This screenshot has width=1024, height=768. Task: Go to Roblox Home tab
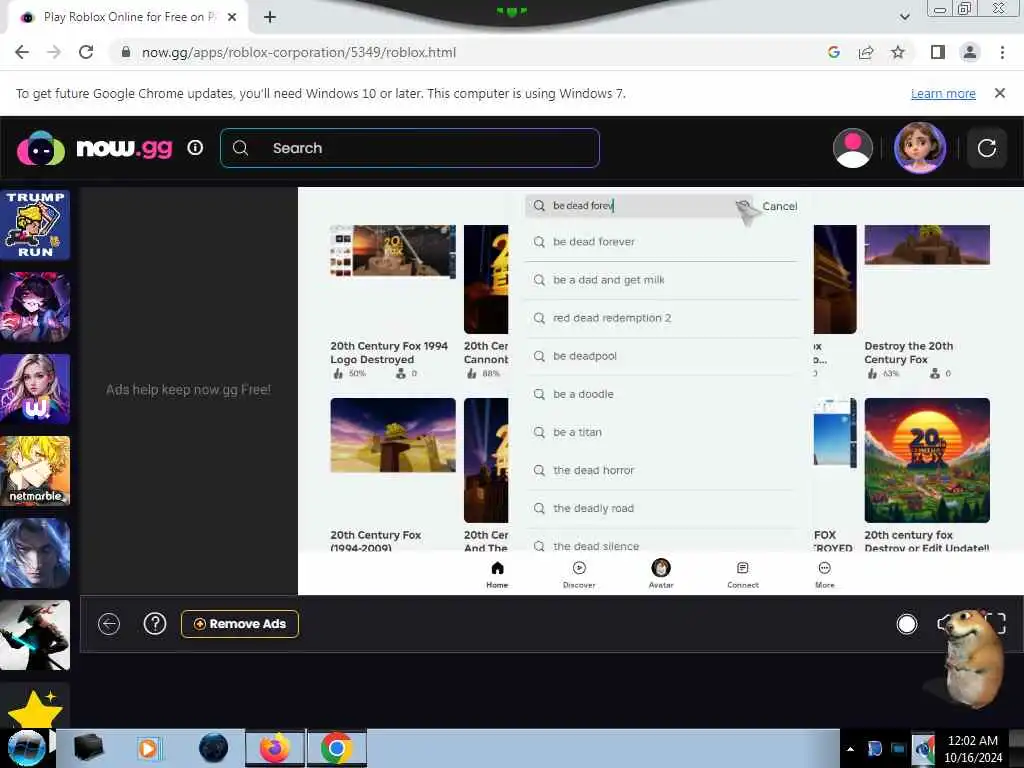[x=497, y=574]
